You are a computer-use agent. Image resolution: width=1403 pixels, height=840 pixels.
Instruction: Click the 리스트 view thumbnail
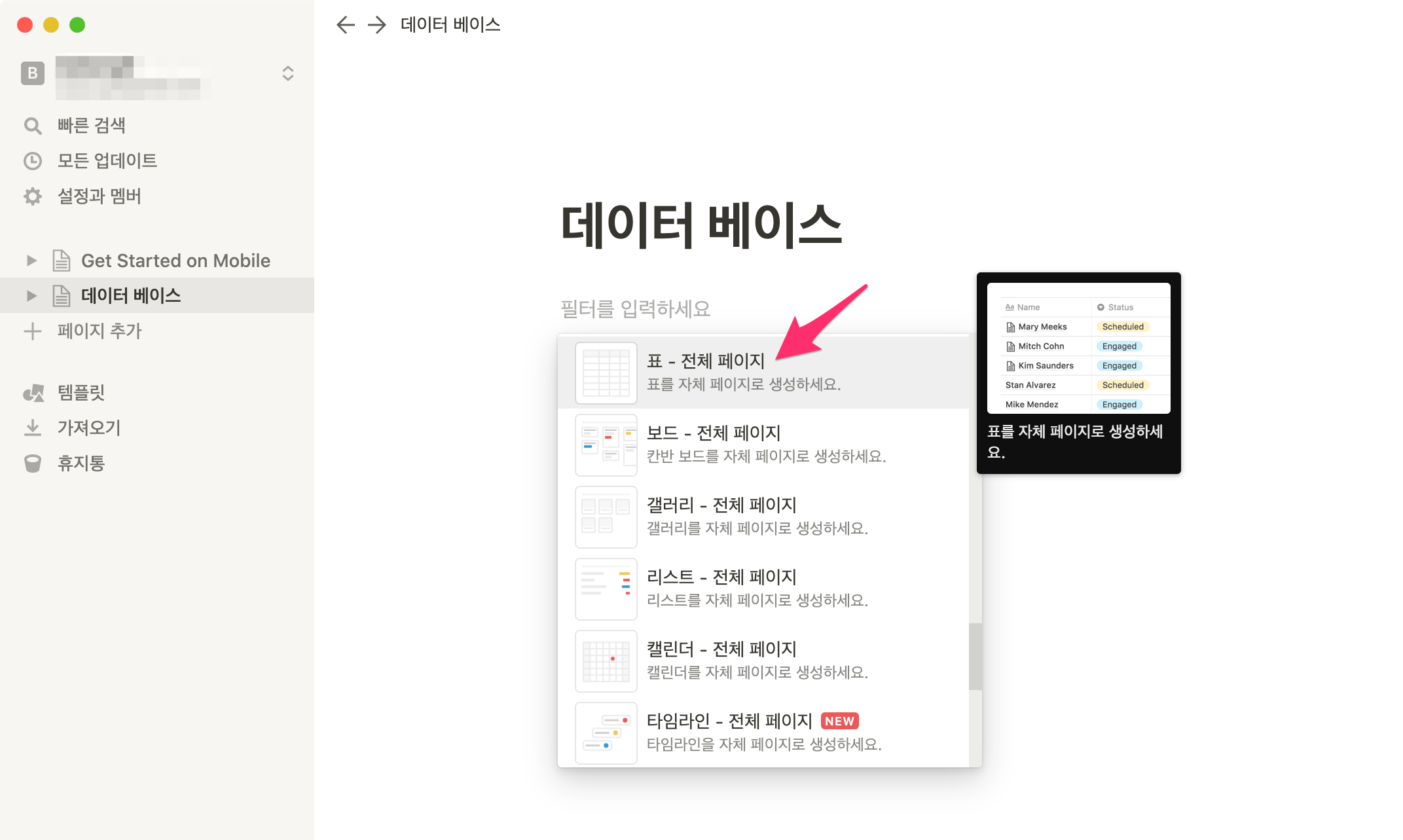point(606,589)
